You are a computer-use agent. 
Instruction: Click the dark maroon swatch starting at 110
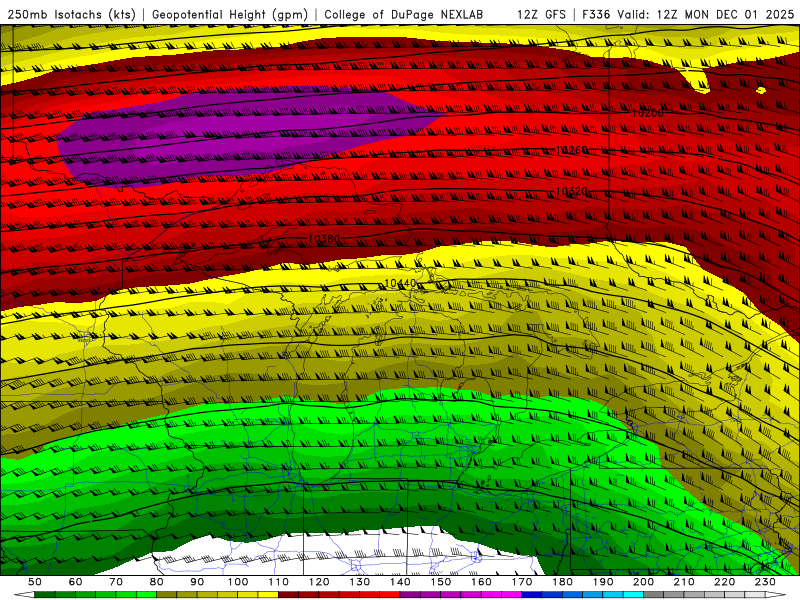[288, 595]
